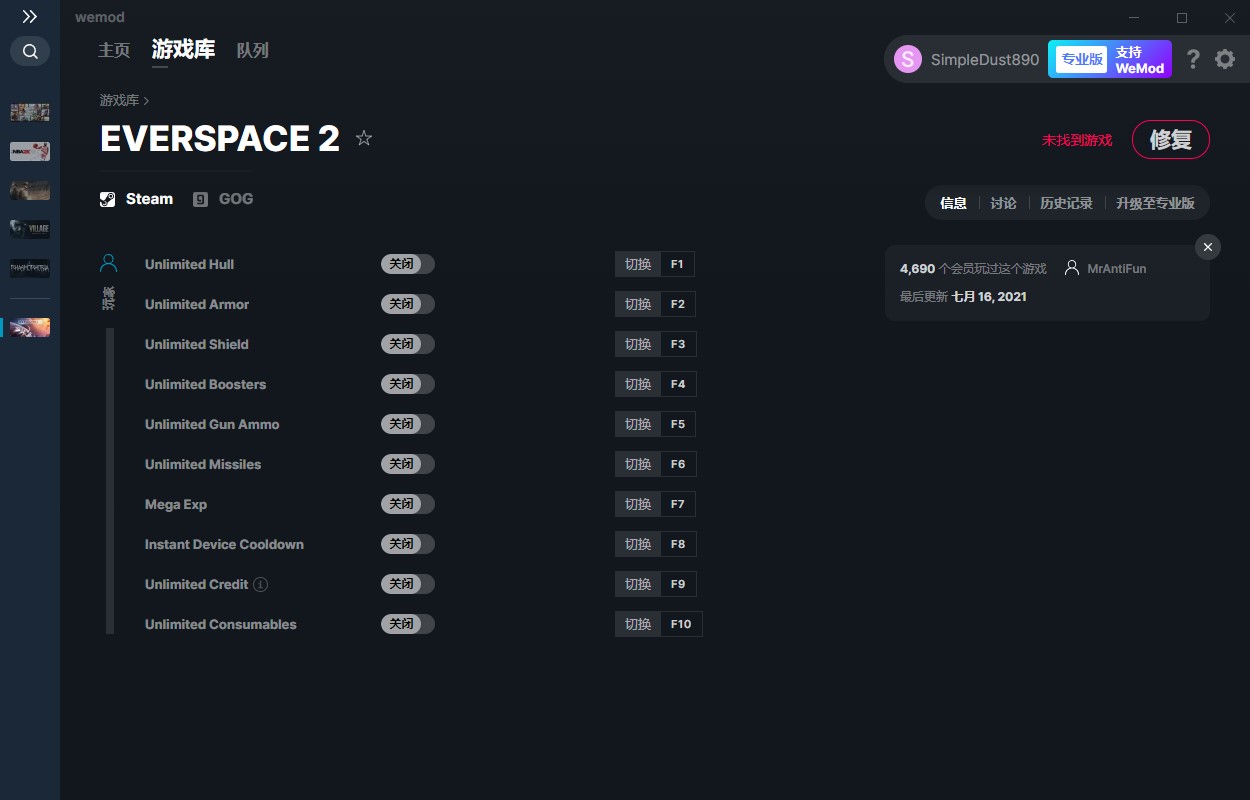Click the F4 hotkey key

point(678,384)
